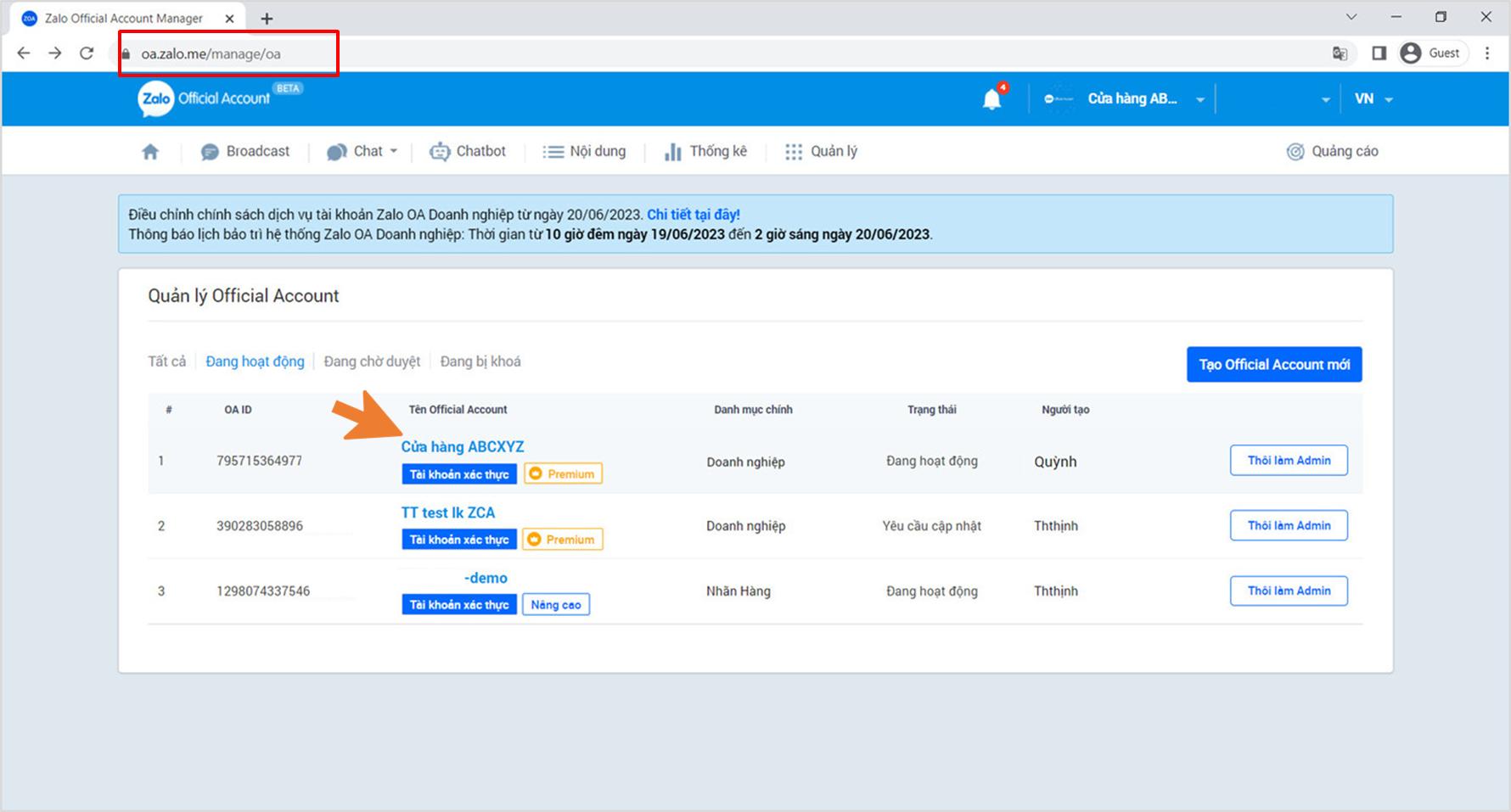Click Thôi làm Admin for -demo
Screen dimensions: 1511x812
click(1289, 591)
